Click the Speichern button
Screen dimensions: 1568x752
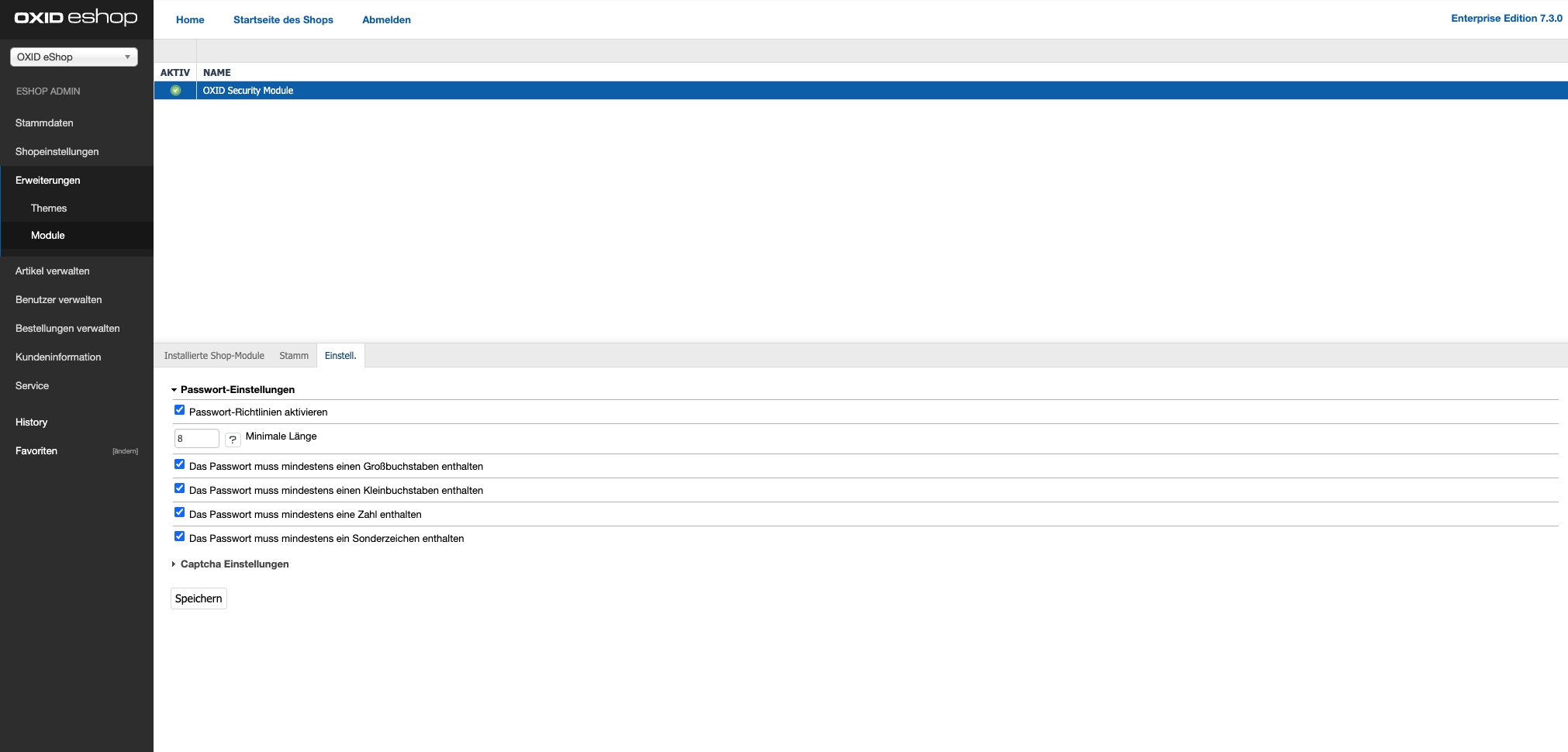click(x=199, y=598)
